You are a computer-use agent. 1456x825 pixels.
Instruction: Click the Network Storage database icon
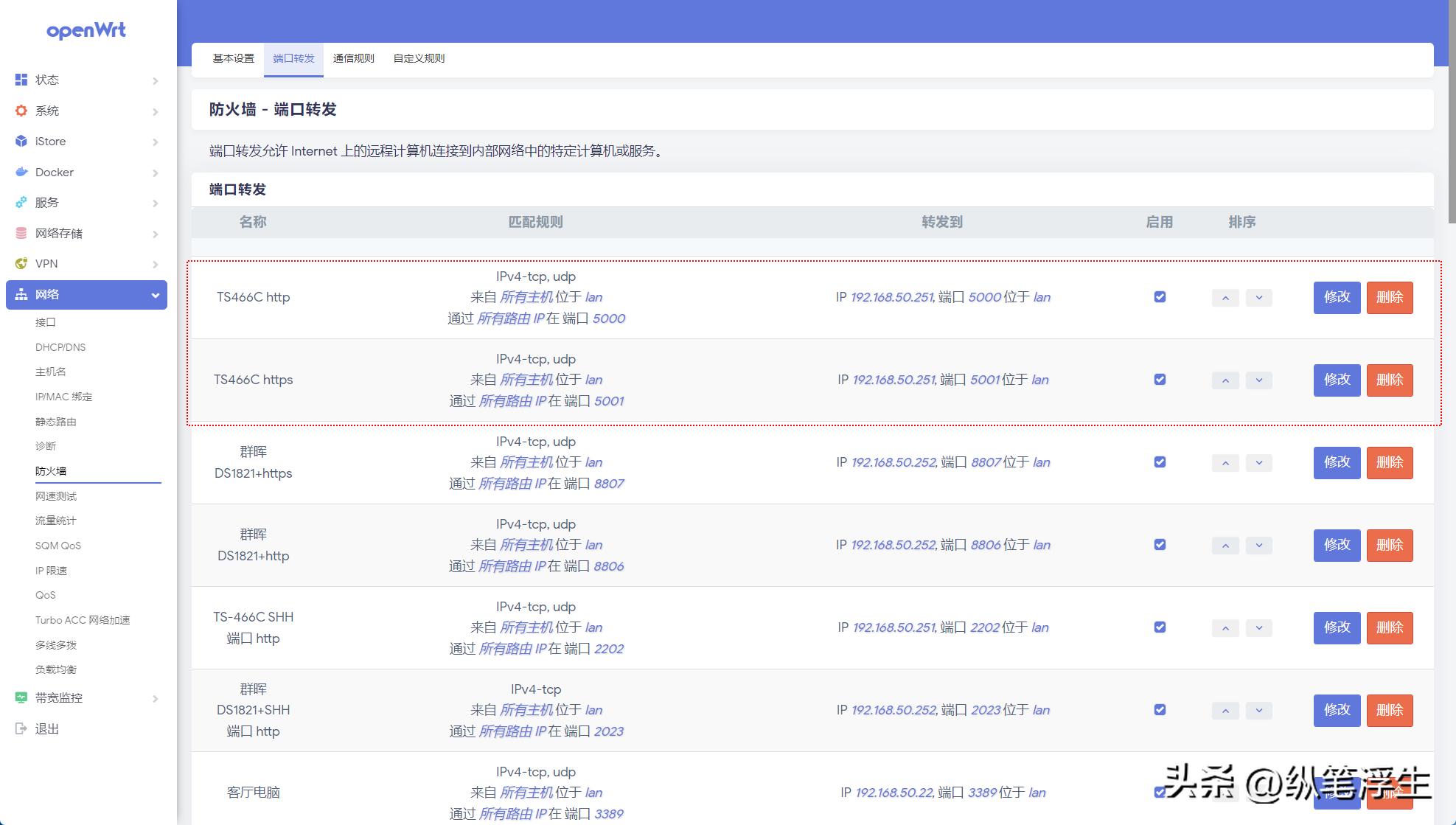[21, 233]
